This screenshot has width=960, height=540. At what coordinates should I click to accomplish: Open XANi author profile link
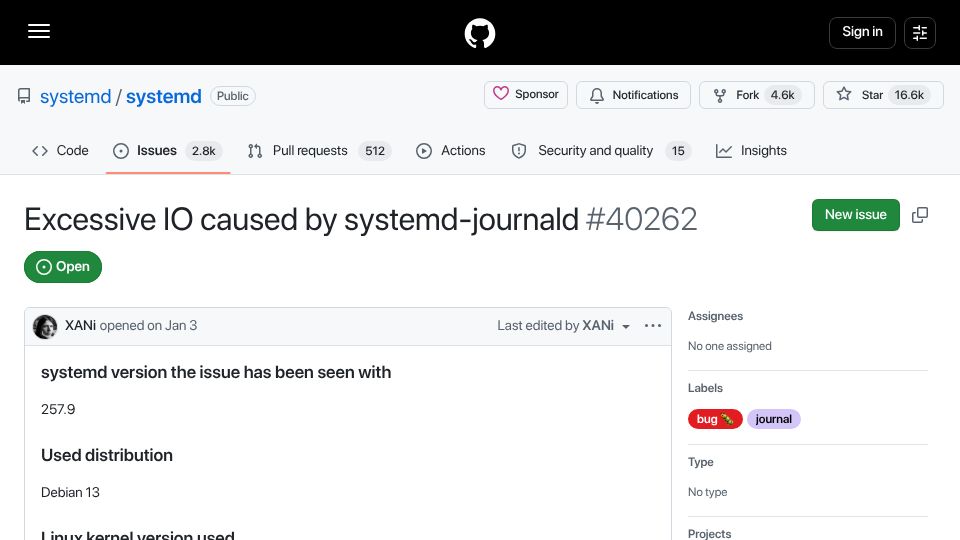pos(80,326)
